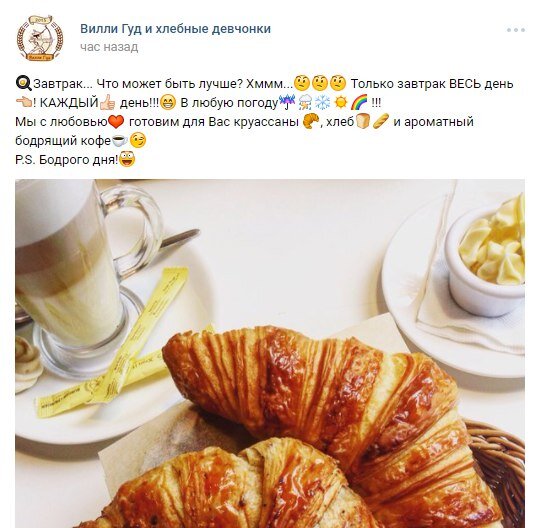Screen dimensions: 542x528
Task: Open the Вилли Гуд group avatar logo
Action: pos(40,38)
